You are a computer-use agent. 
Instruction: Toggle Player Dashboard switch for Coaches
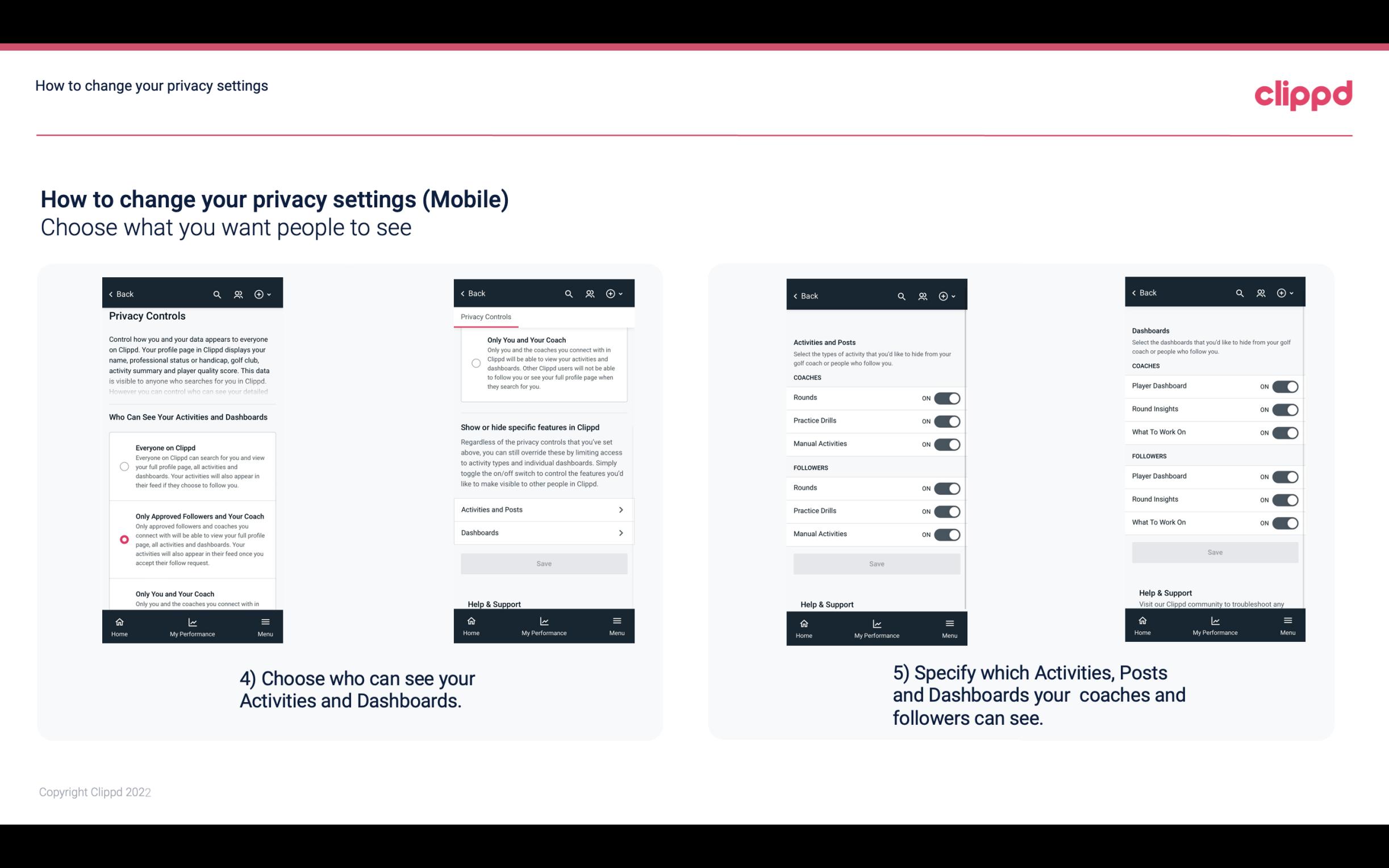[x=1285, y=386]
